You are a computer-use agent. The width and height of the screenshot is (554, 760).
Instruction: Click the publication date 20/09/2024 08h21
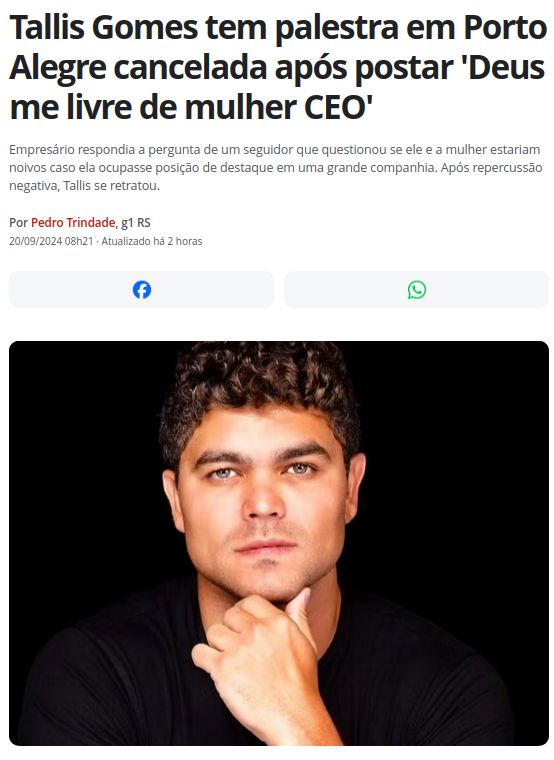point(51,241)
